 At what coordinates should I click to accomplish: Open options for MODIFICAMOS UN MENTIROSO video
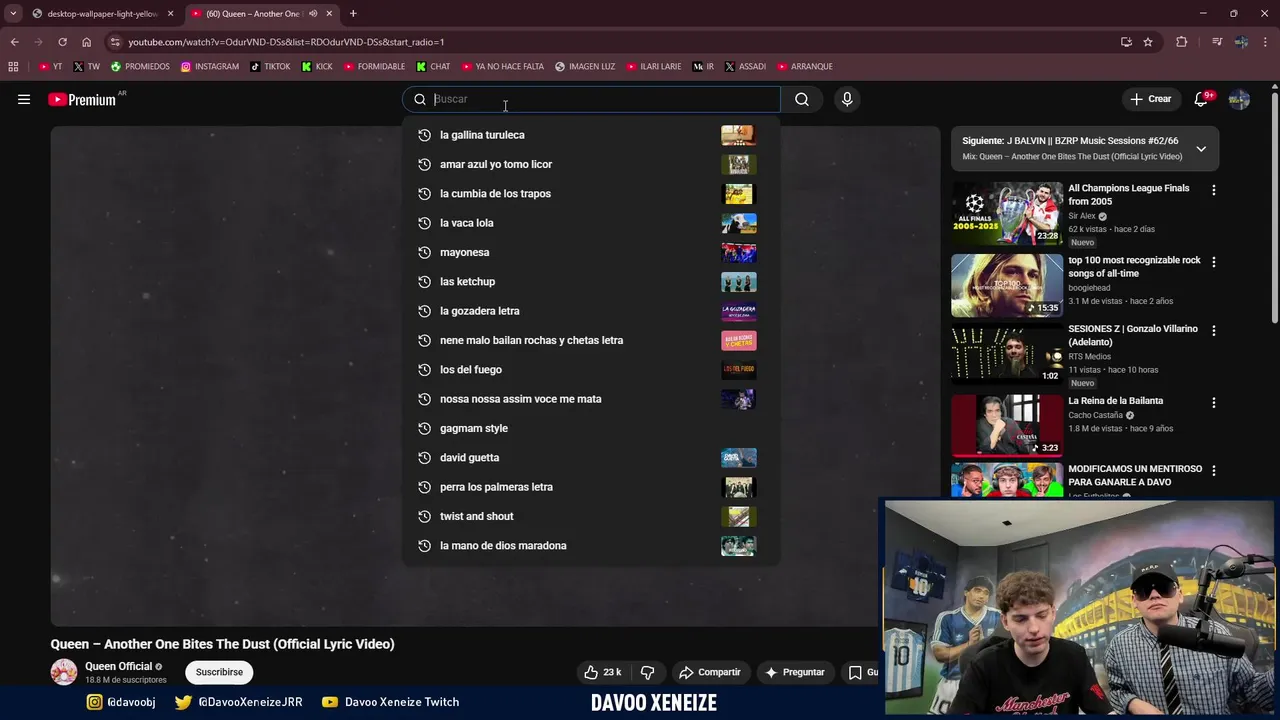(x=1214, y=470)
